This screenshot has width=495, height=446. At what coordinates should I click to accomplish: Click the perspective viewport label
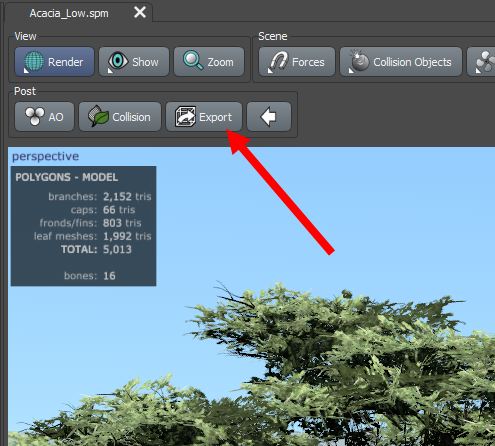click(x=46, y=156)
